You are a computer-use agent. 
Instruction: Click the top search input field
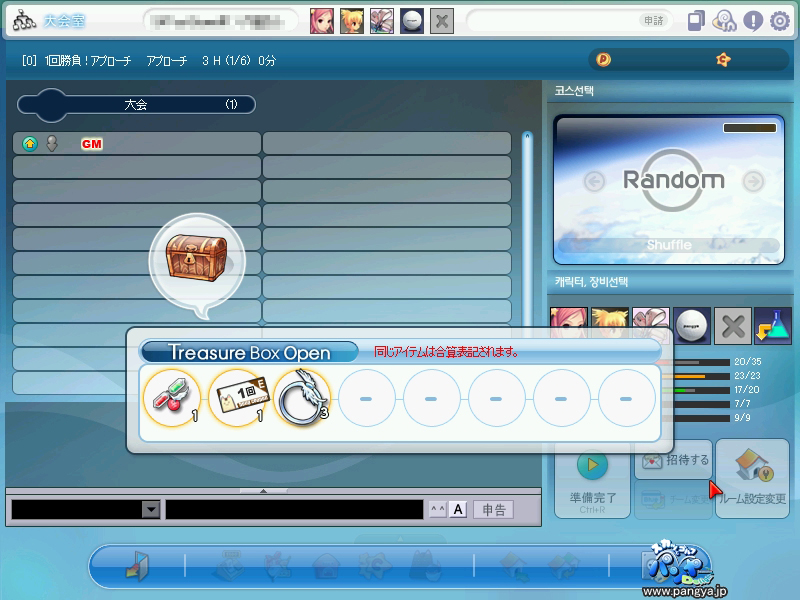click(x=569, y=21)
